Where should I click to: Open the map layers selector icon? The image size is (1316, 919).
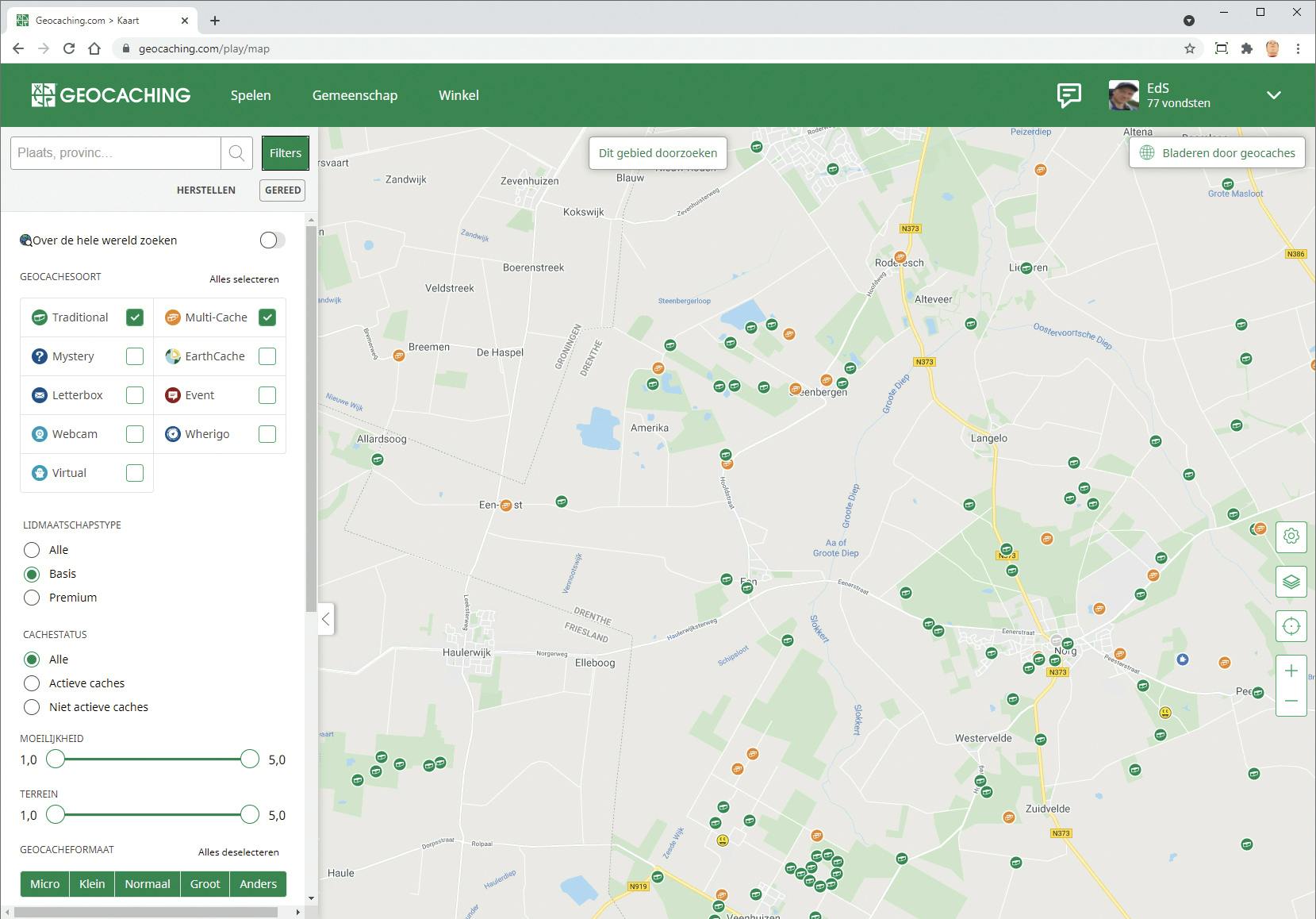pyautogui.click(x=1291, y=582)
